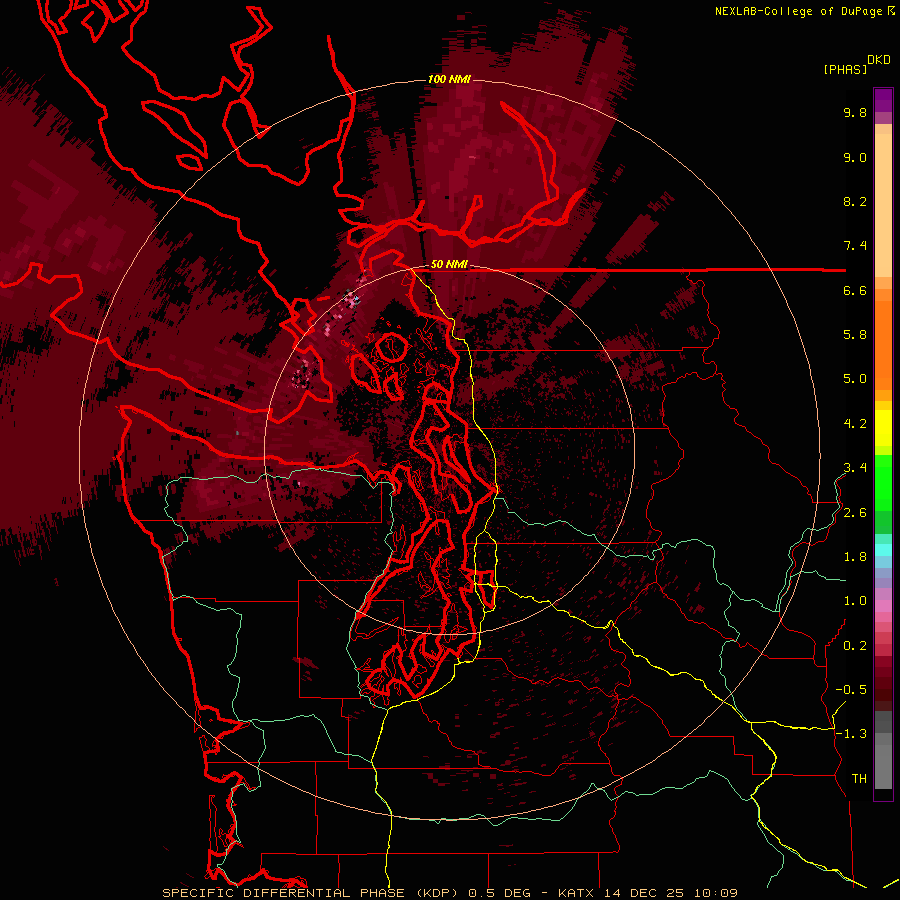Click the 3.4 legend value
The width and height of the screenshot is (900, 900).
coord(855,468)
